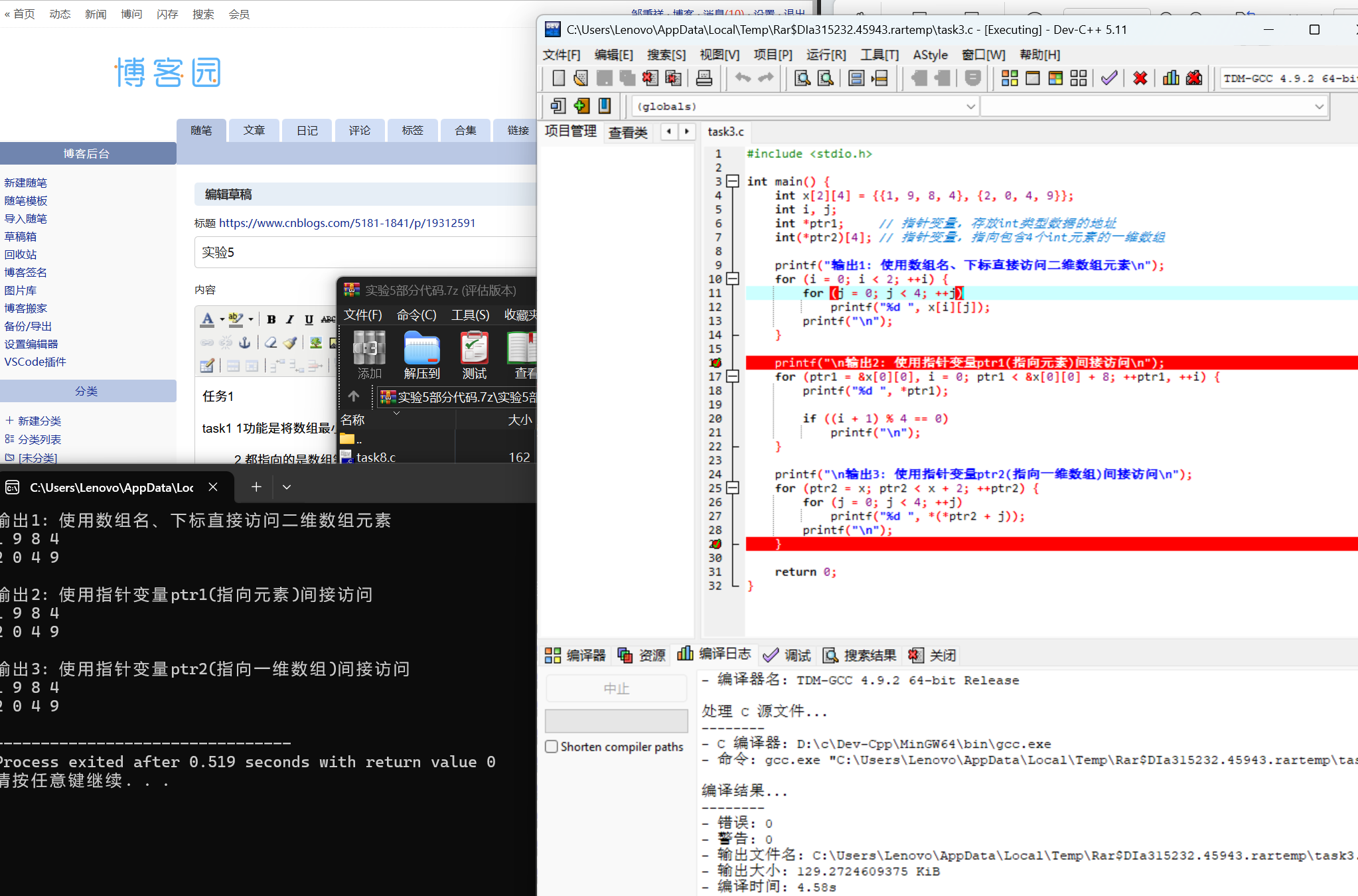Click the print icon in Dev-C++ toolbar
Image resolution: width=1358 pixels, height=896 pixels.
click(704, 78)
